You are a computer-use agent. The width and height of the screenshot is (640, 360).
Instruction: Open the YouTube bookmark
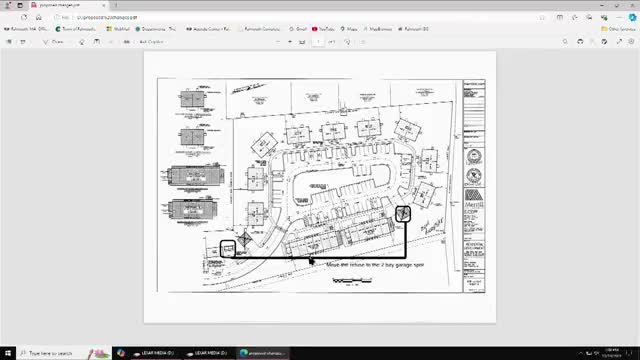click(x=323, y=29)
